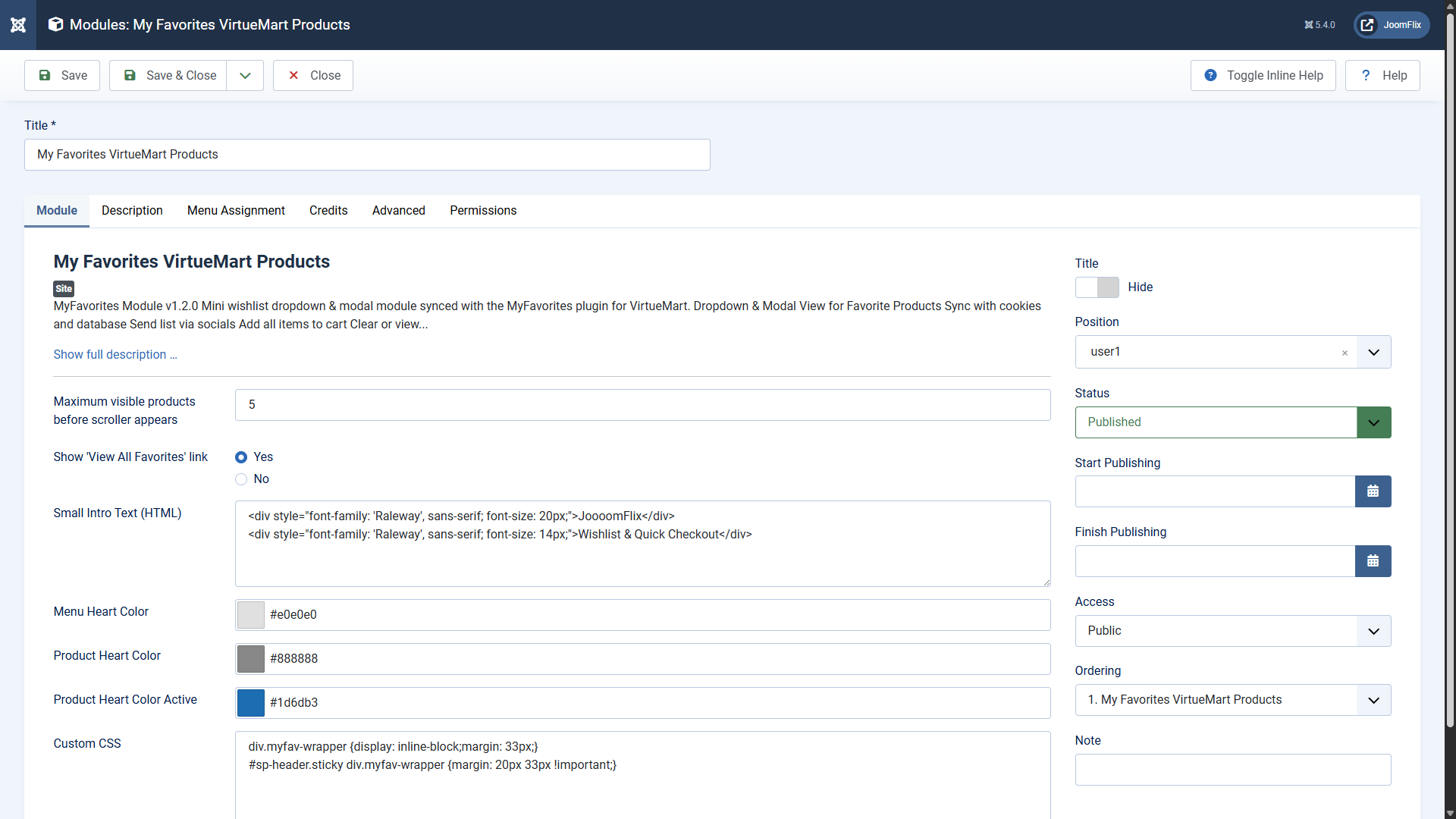Open Finish Publishing calendar picker
1456x819 pixels.
coord(1373,561)
